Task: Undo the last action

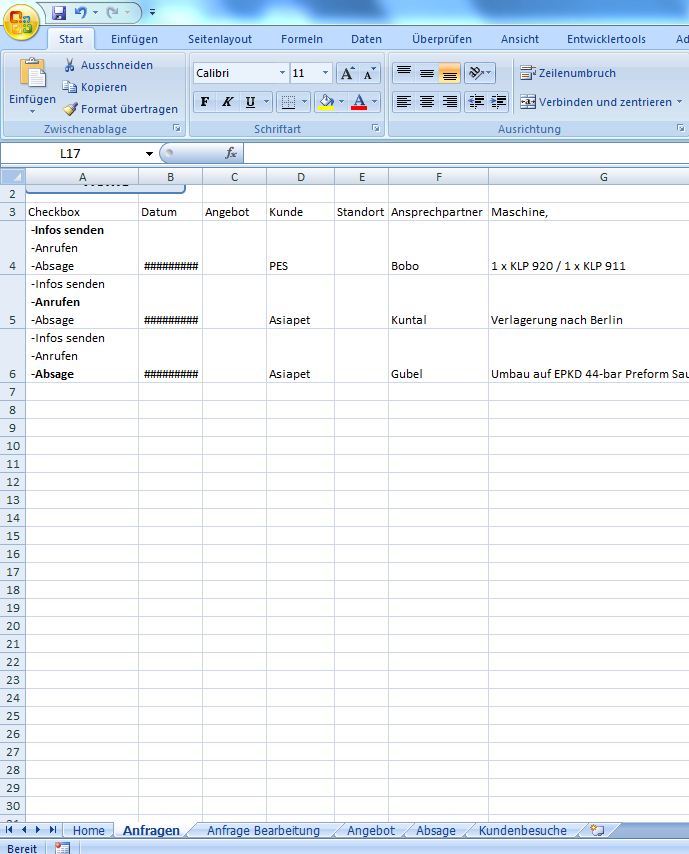Action: (x=80, y=12)
